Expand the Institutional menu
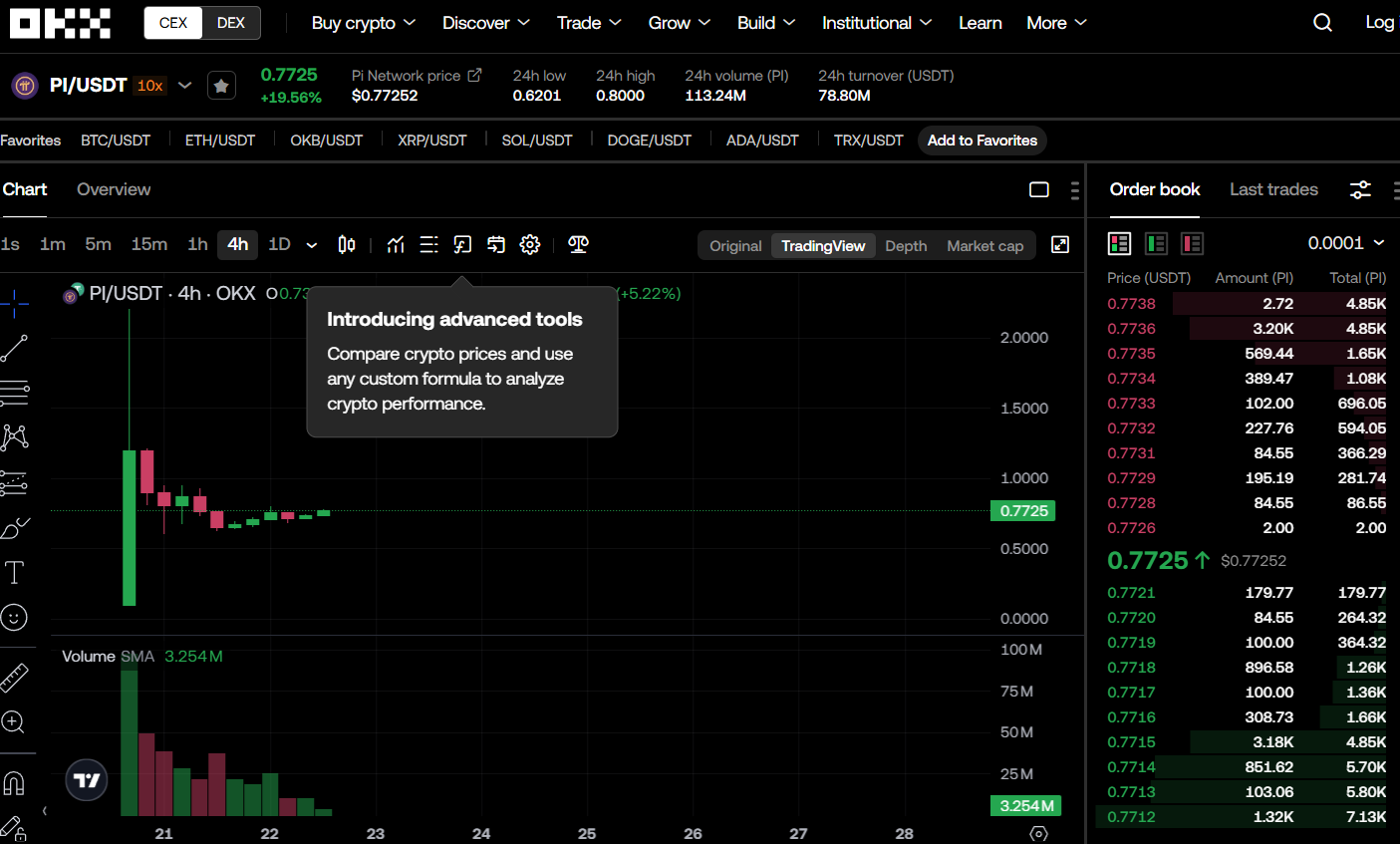This screenshot has width=1400, height=844. coord(877,23)
